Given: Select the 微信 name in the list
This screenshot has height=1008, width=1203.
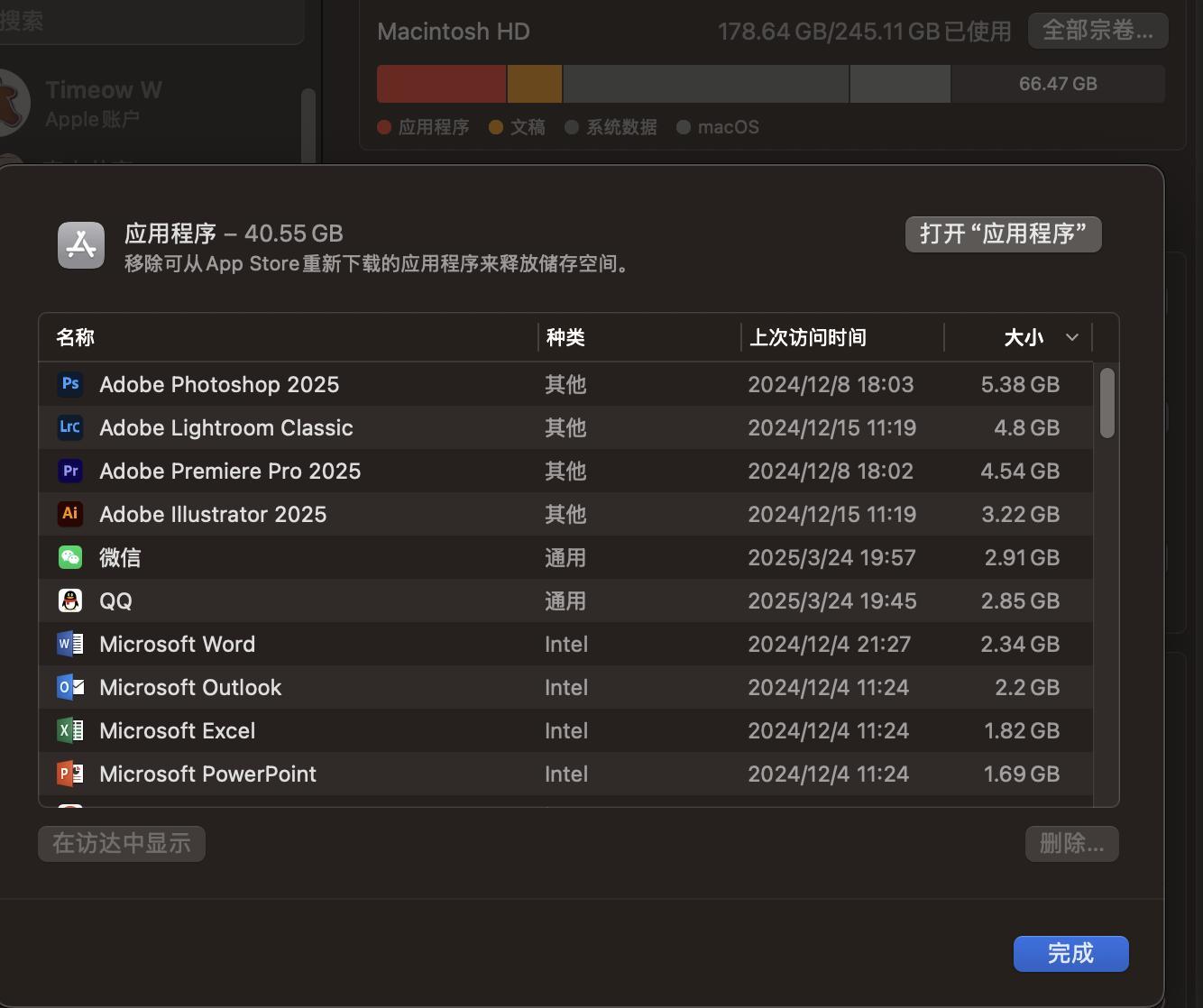Looking at the screenshot, I should [x=120, y=557].
